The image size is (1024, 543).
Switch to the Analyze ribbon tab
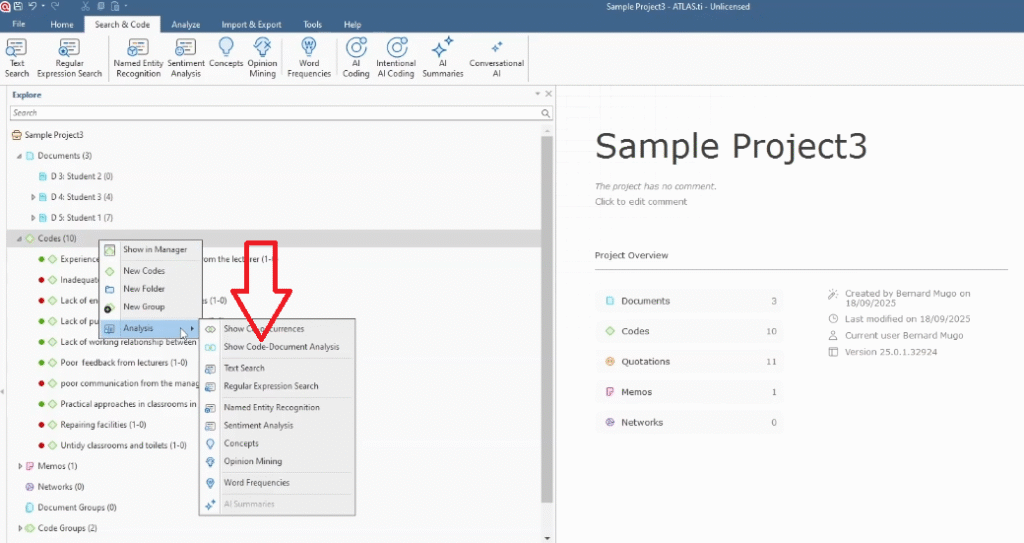click(185, 23)
